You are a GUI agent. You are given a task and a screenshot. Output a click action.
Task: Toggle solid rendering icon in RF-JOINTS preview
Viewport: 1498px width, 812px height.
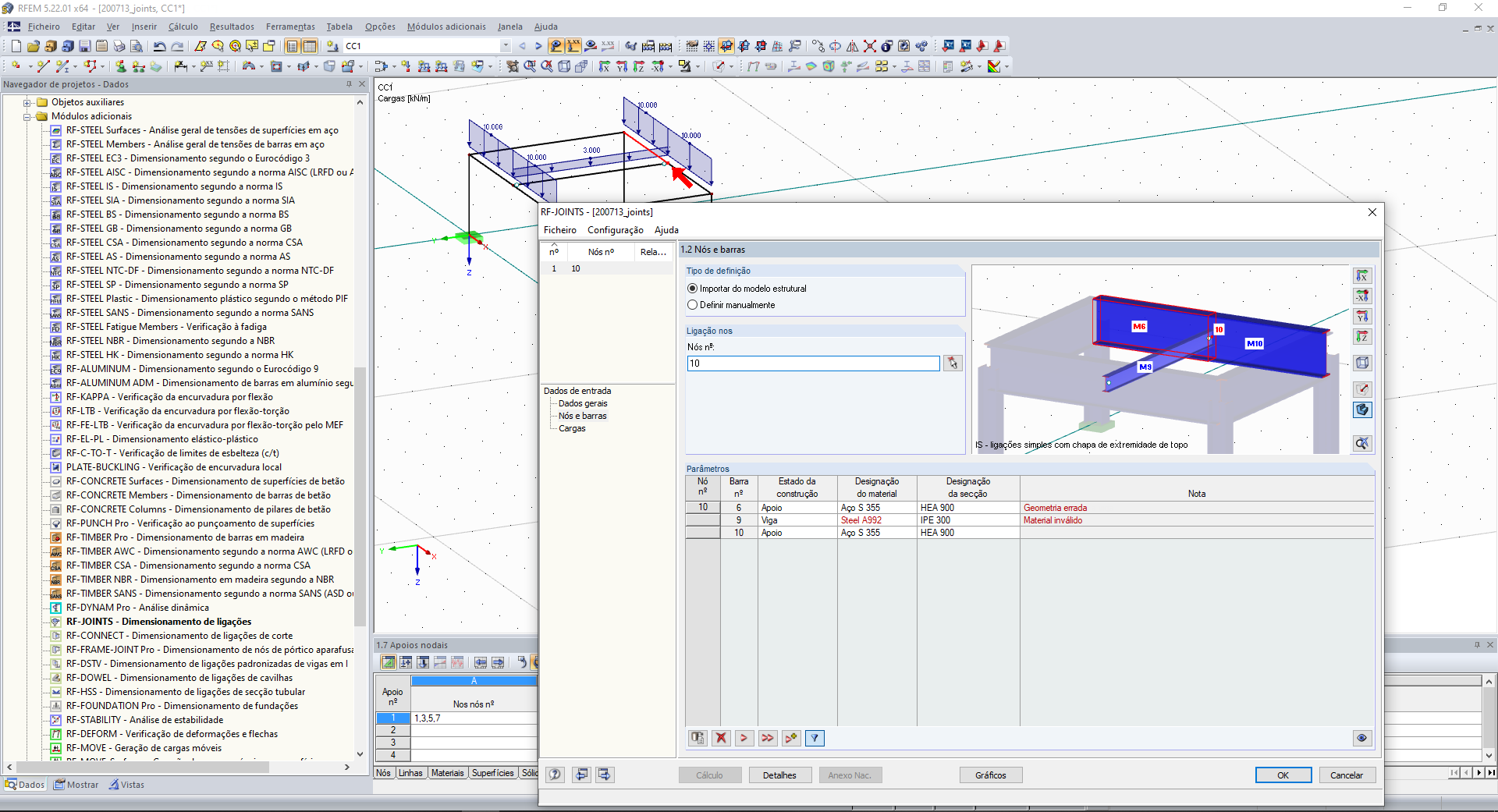click(1362, 410)
